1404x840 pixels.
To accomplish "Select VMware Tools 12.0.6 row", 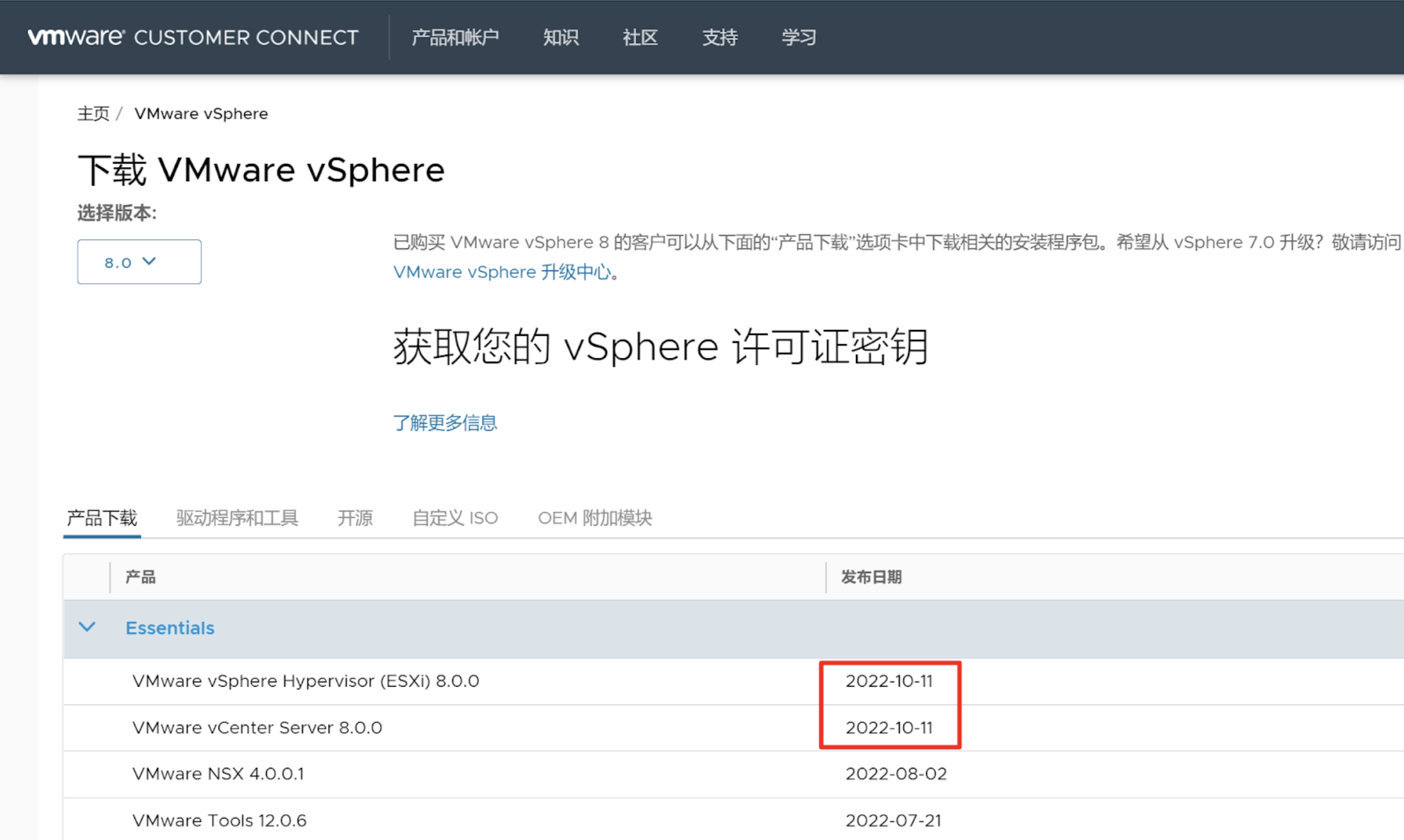I will pyautogui.click(x=734, y=820).
